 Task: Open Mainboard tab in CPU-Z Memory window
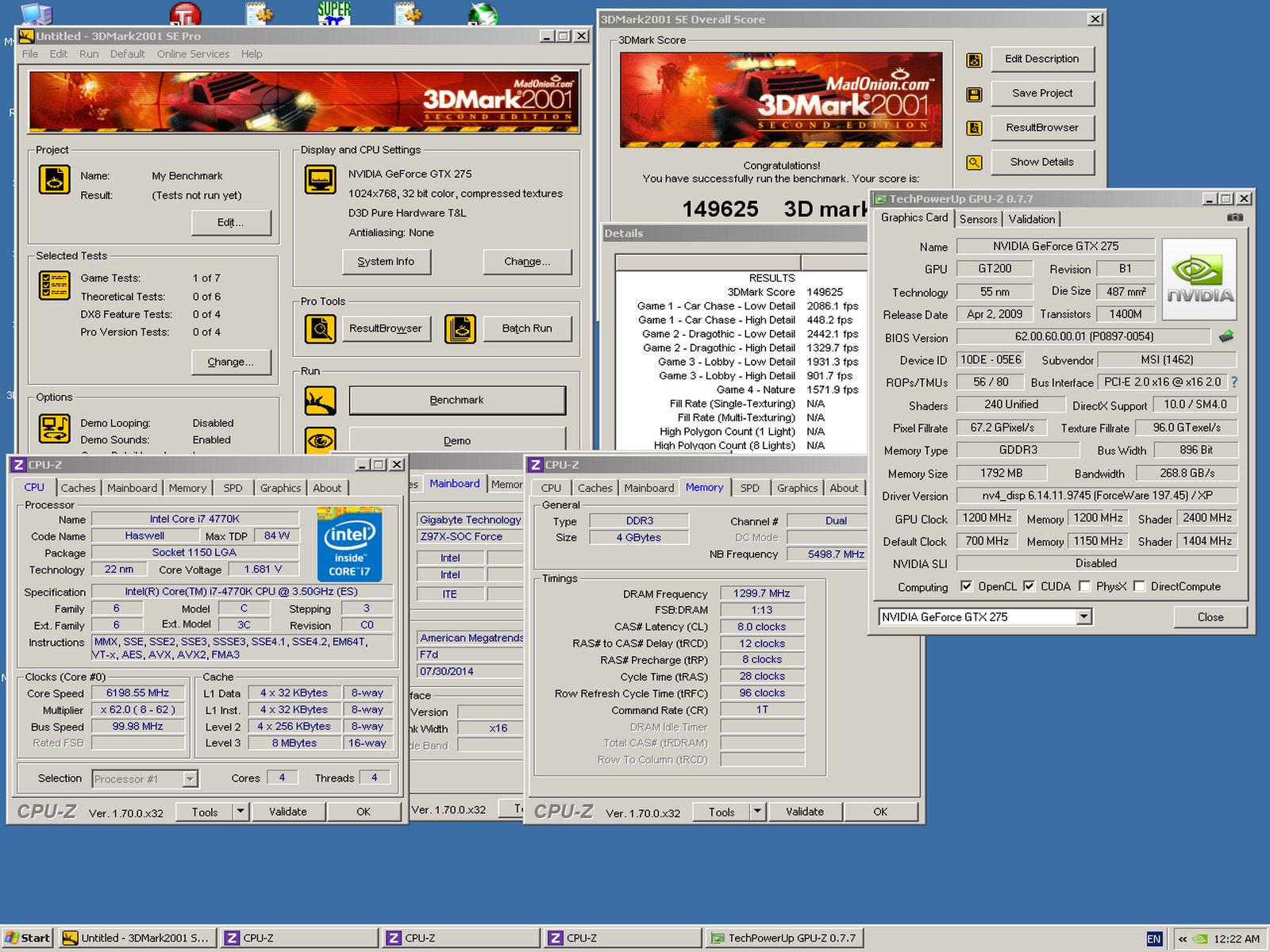point(648,488)
